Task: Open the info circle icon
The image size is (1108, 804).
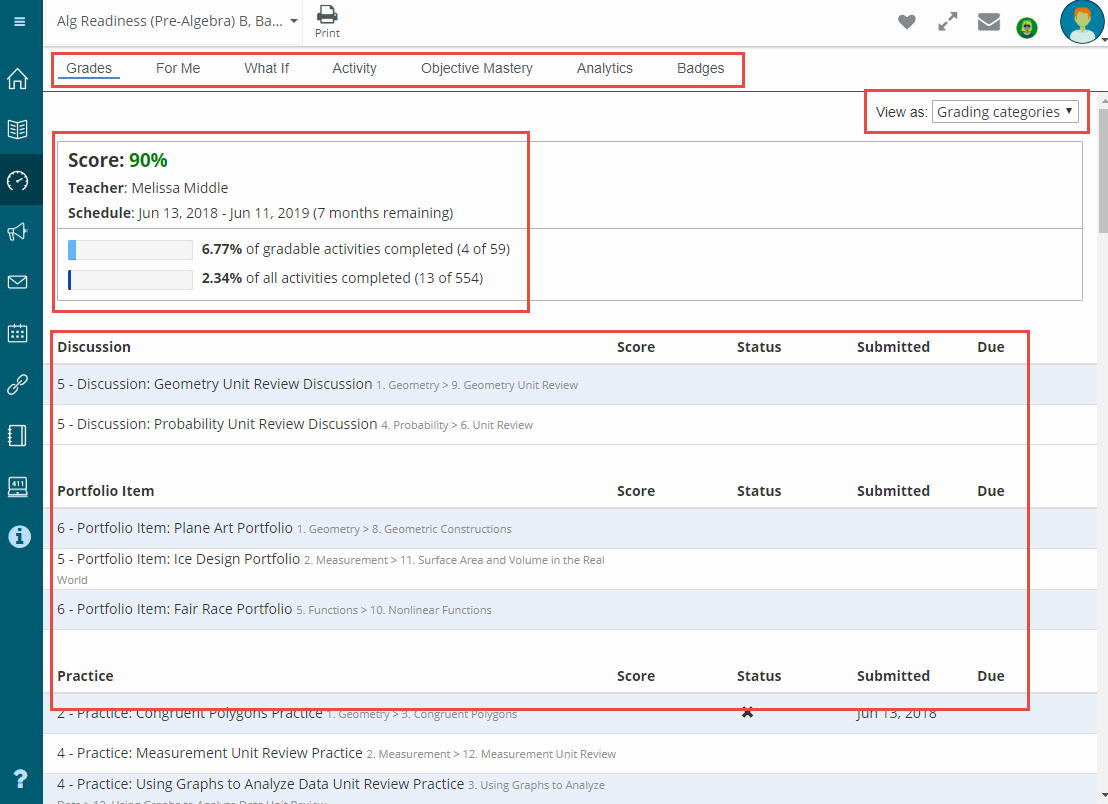Action: pos(18,537)
